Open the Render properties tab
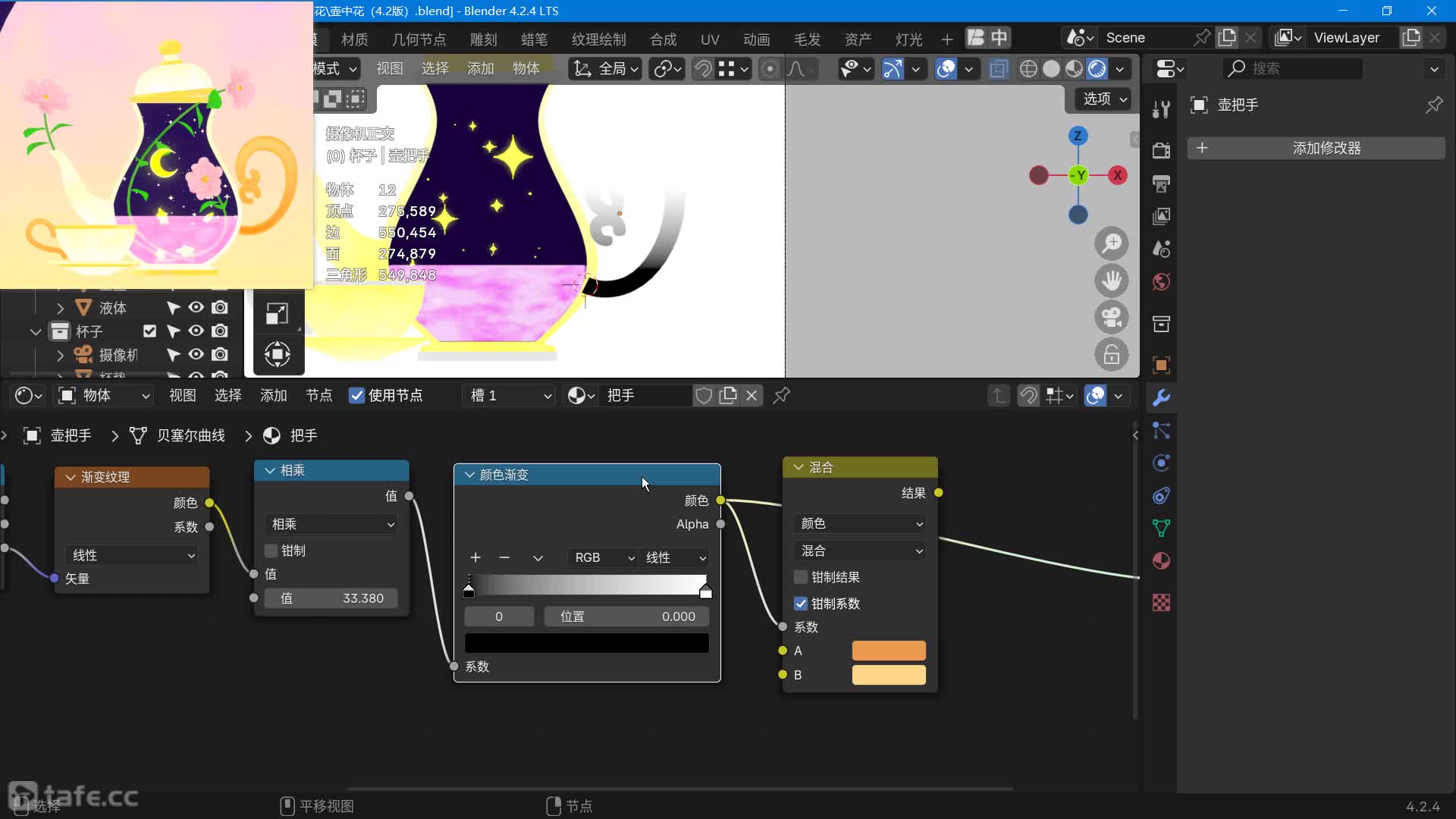 click(x=1161, y=150)
